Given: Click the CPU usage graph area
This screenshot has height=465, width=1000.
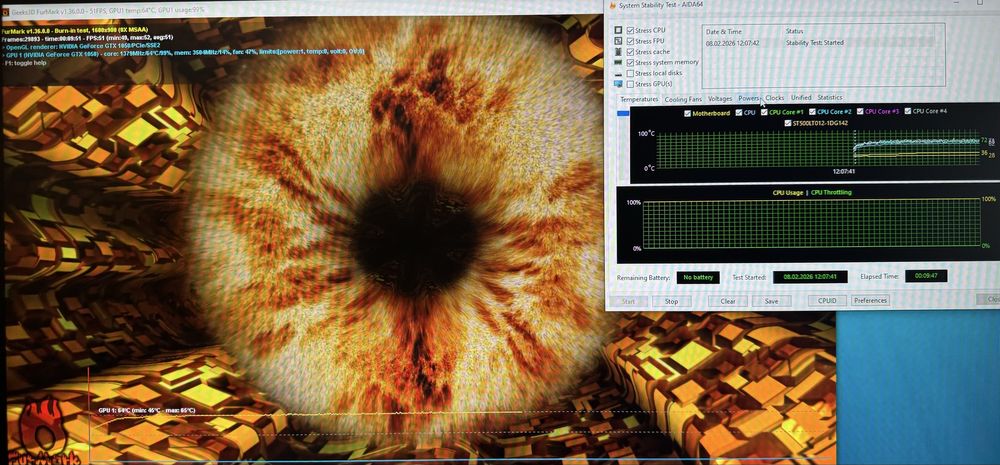Looking at the screenshot, I should [x=811, y=224].
